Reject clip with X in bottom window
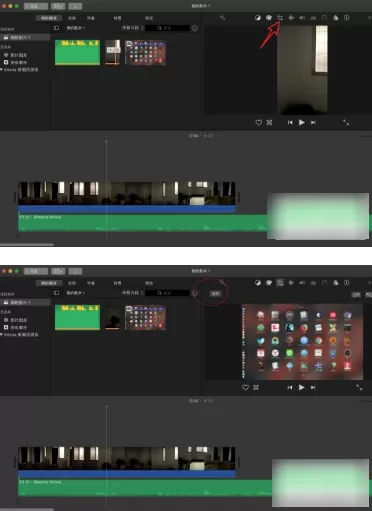372x511 pixels. tap(256, 387)
